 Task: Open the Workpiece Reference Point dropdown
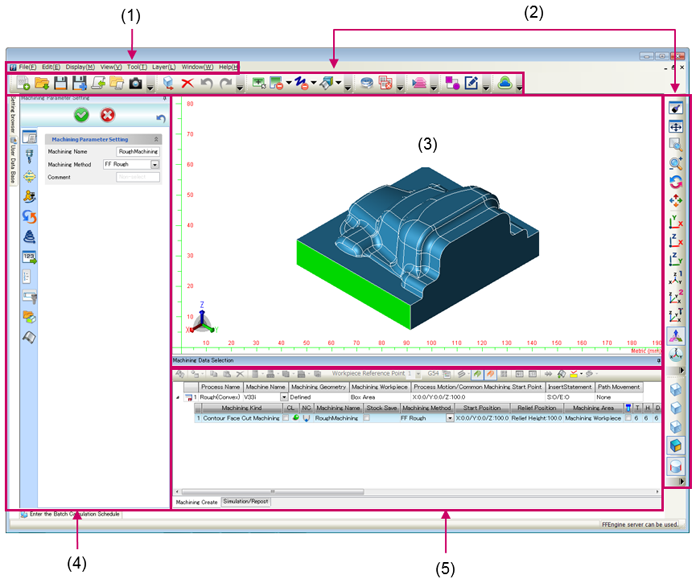coord(418,374)
